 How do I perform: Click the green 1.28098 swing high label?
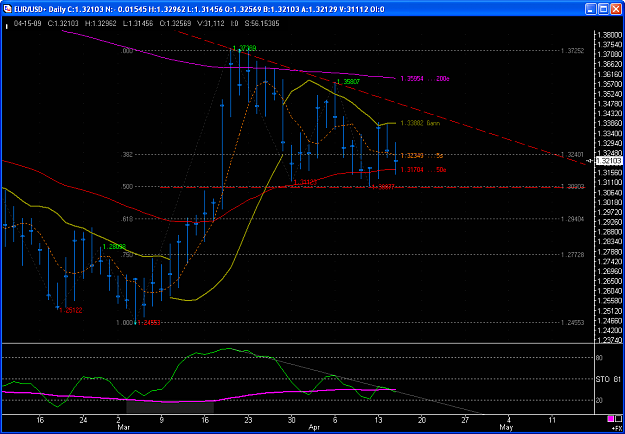click(115, 247)
